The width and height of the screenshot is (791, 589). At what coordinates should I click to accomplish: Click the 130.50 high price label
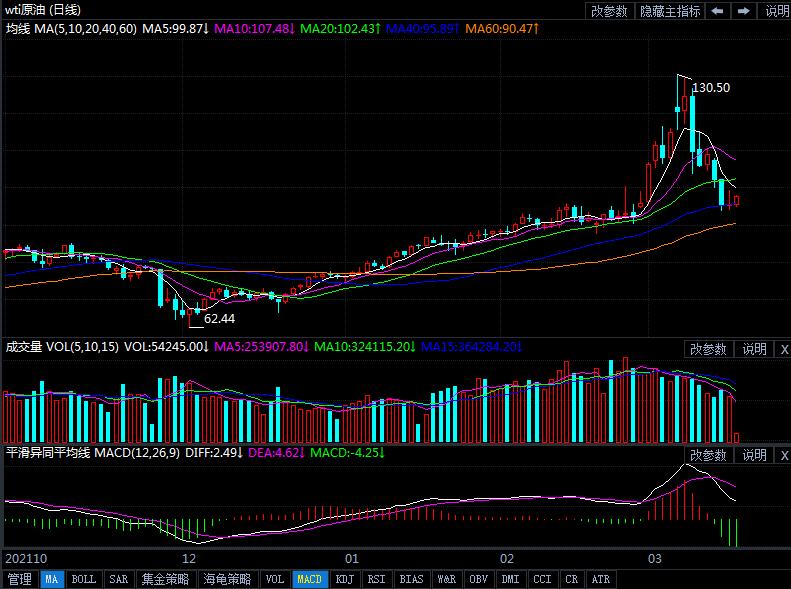pyautogui.click(x=712, y=88)
